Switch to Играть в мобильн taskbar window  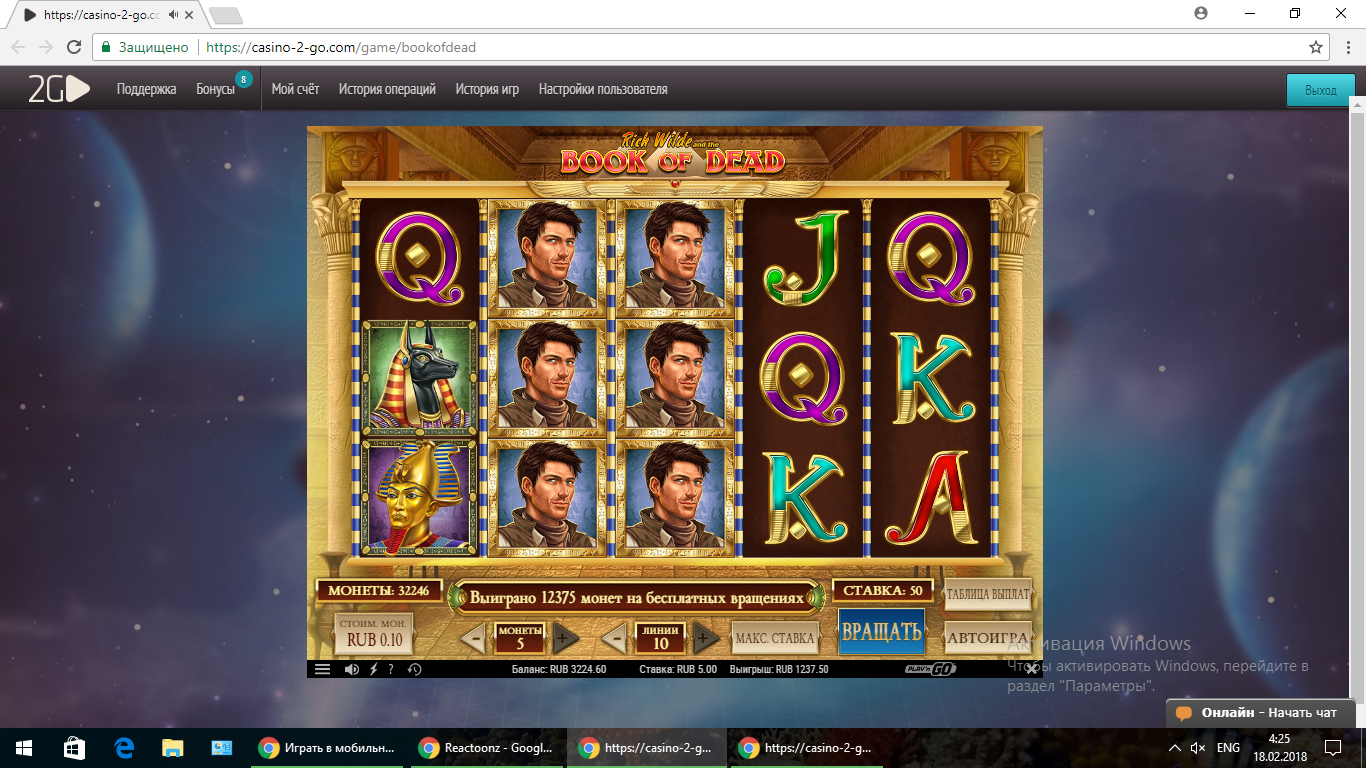(x=328, y=748)
